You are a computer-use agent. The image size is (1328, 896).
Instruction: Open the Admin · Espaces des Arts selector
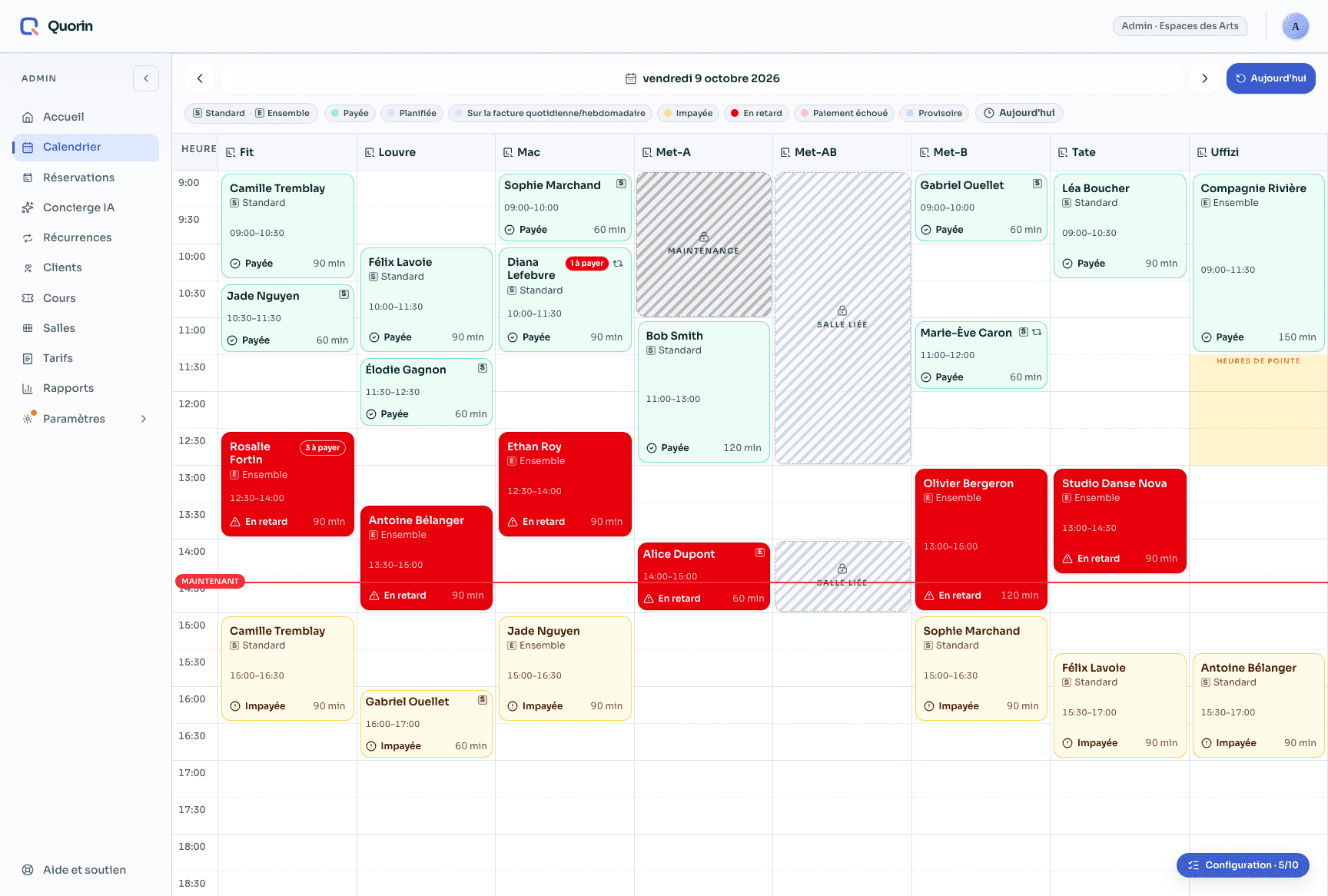[x=1180, y=26]
